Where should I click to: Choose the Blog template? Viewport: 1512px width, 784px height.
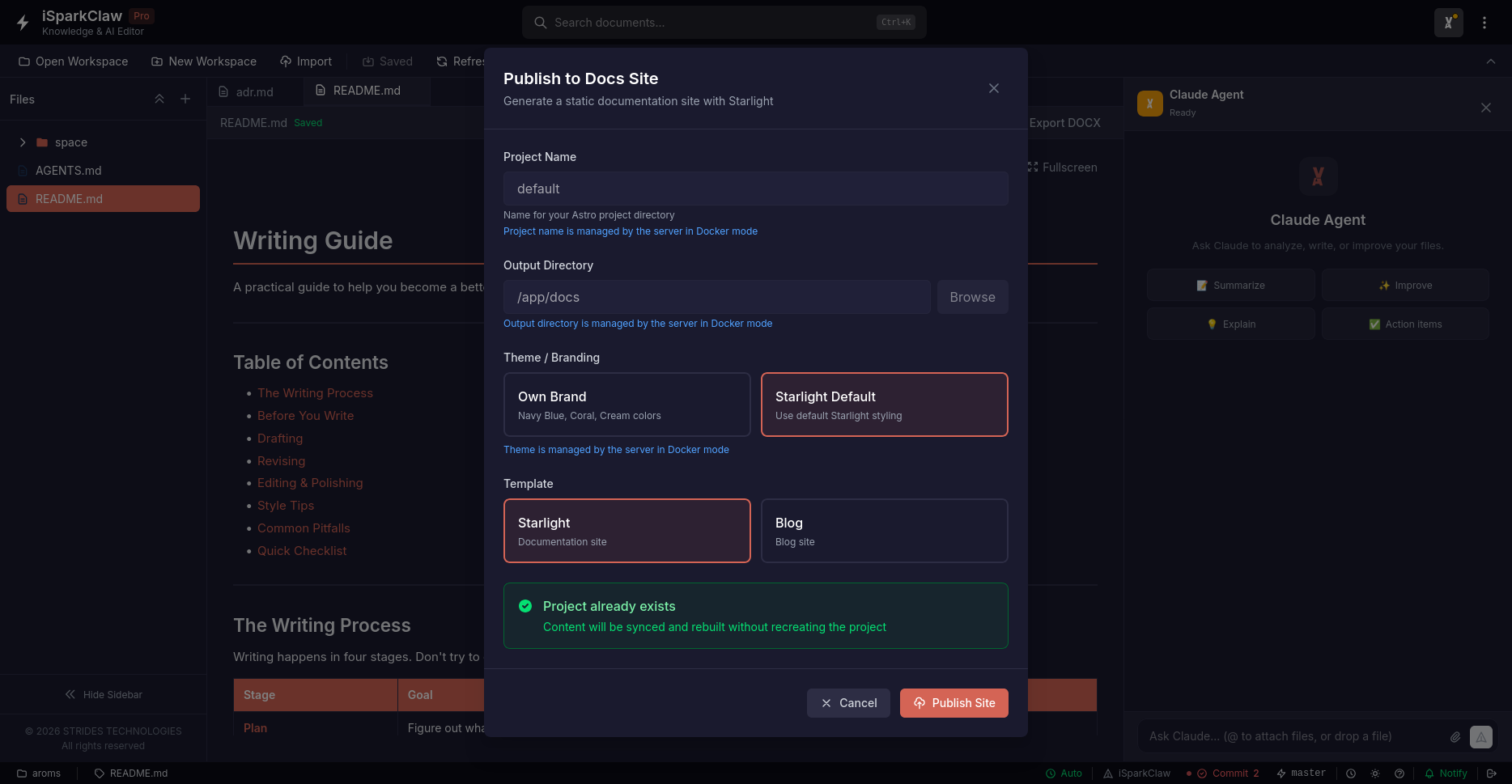[x=885, y=531]
